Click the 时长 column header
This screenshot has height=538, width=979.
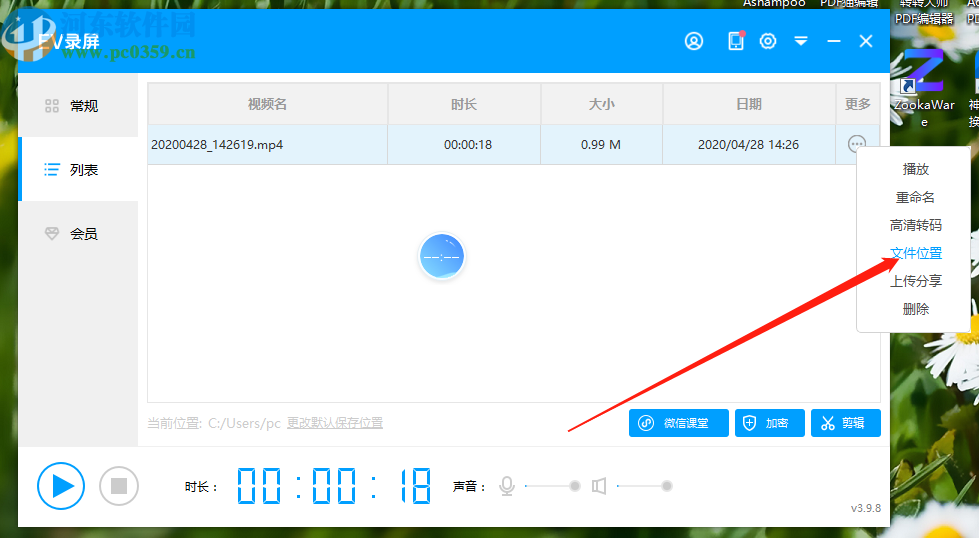(464, 104)
